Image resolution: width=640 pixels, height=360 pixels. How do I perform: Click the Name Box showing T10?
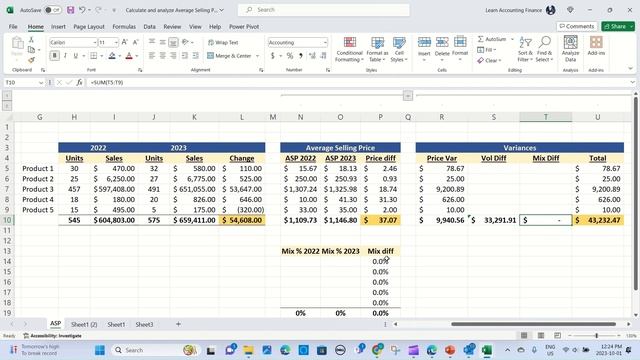tap(24, 82)
